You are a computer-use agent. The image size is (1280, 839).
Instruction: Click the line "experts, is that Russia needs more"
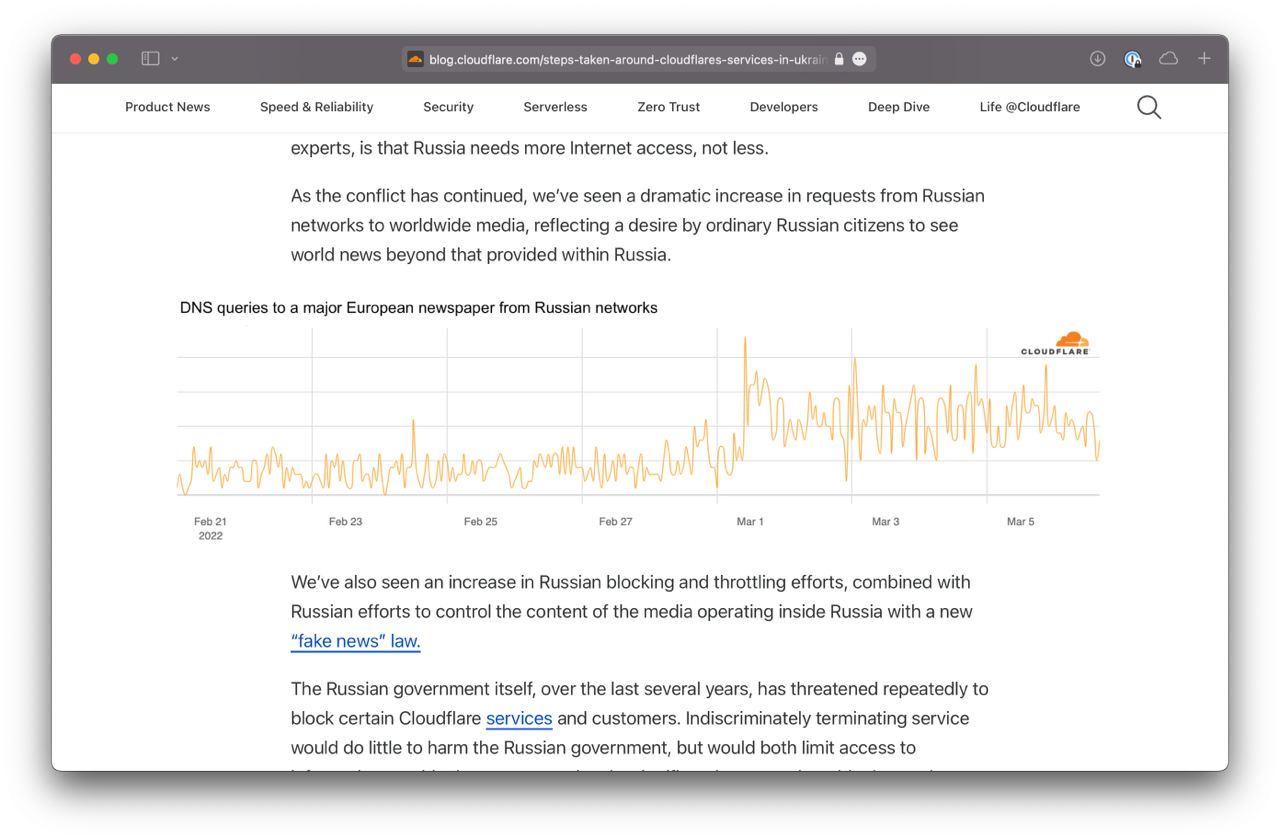pos(530,148)
